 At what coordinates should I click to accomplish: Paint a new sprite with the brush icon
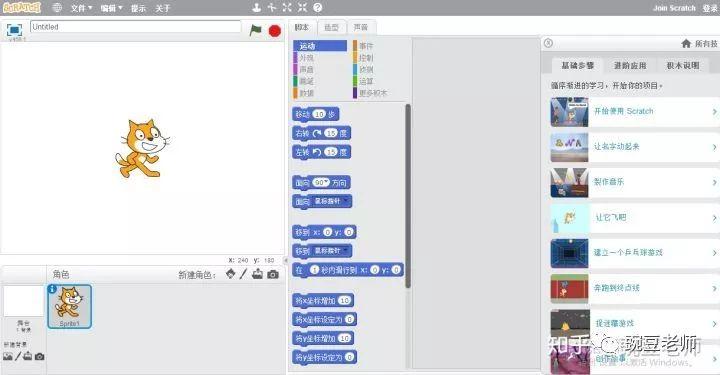tap(243, 274)
